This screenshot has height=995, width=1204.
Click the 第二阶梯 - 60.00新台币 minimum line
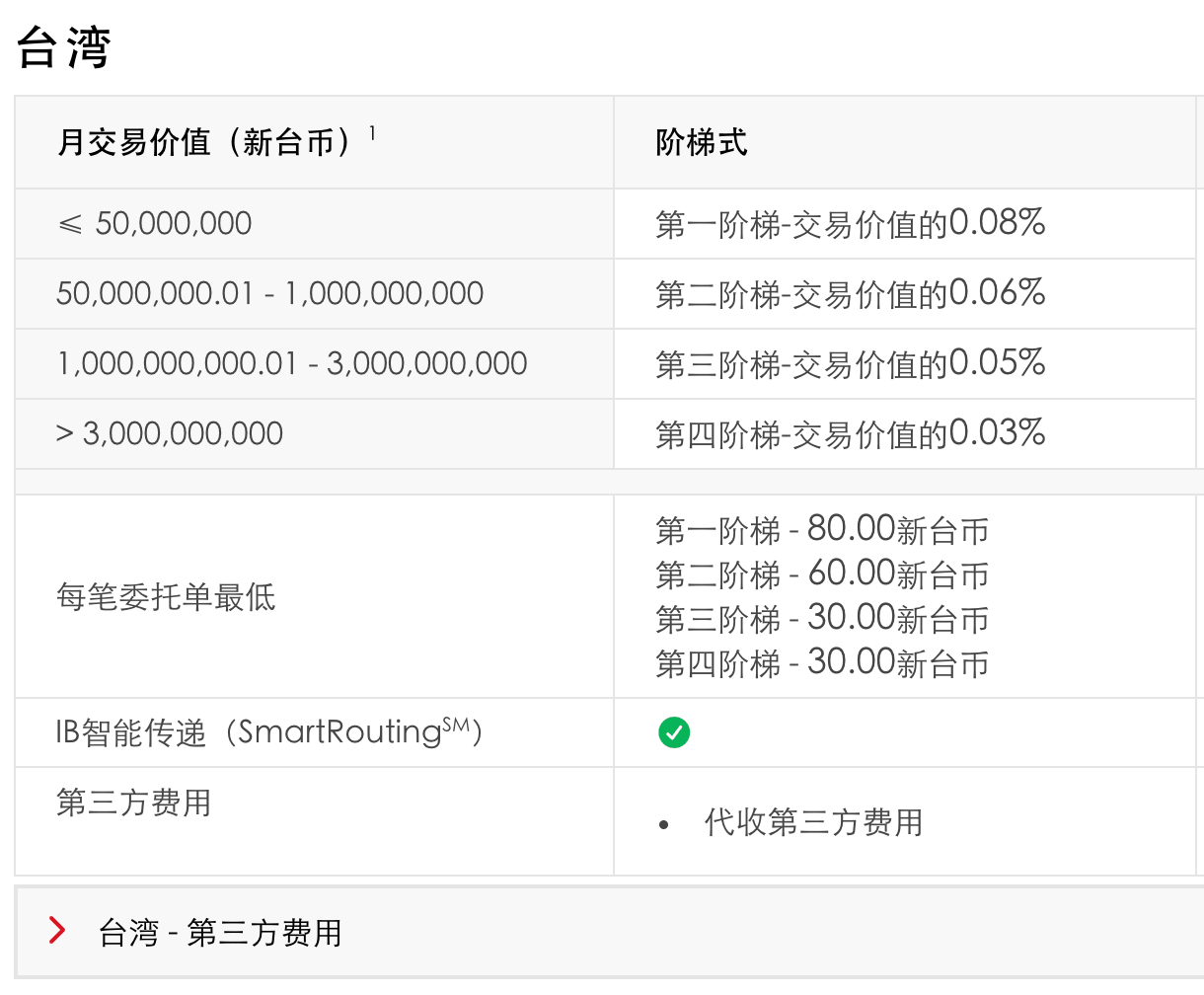[821, 574]
